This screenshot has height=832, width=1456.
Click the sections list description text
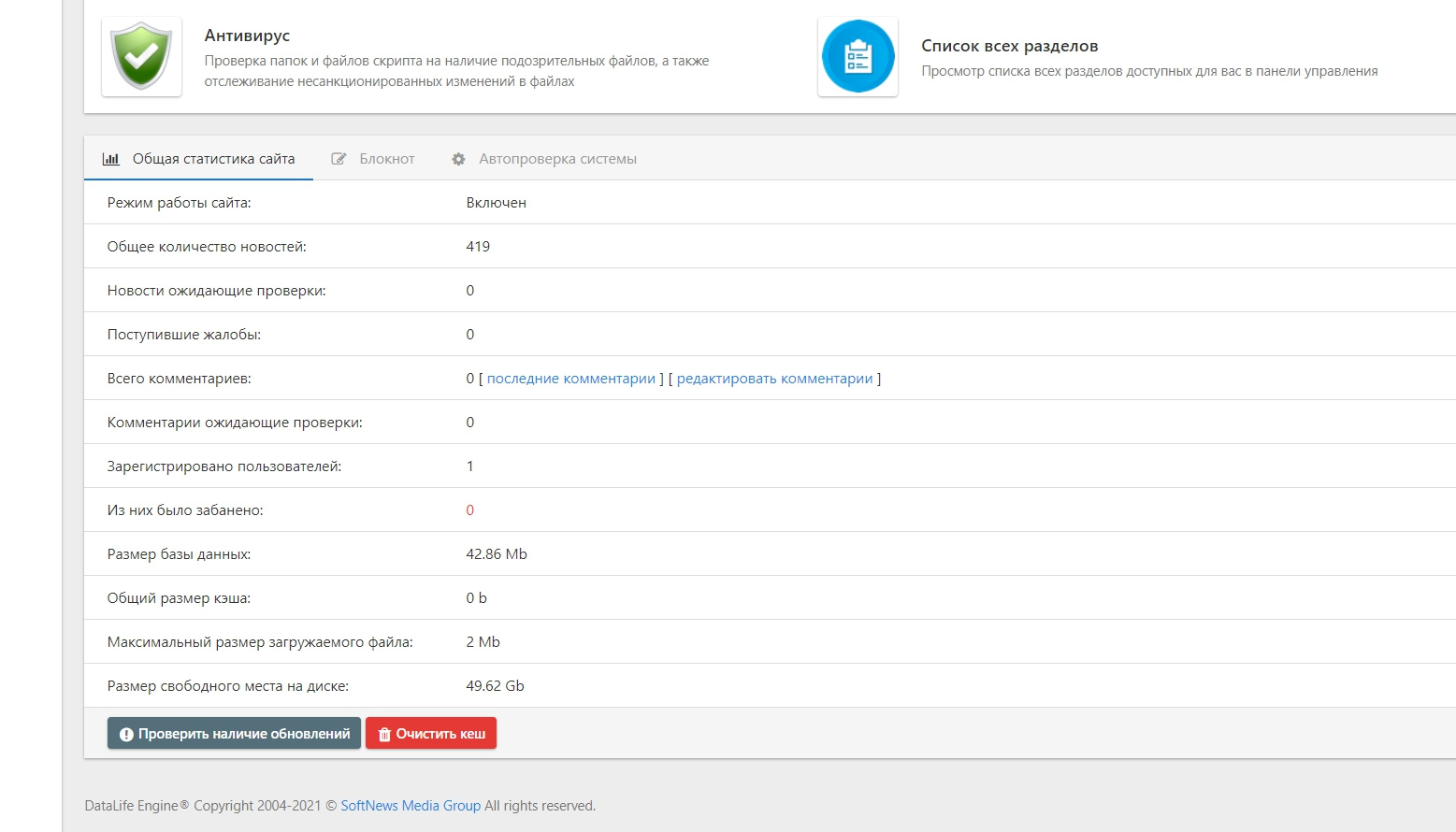1150,71
